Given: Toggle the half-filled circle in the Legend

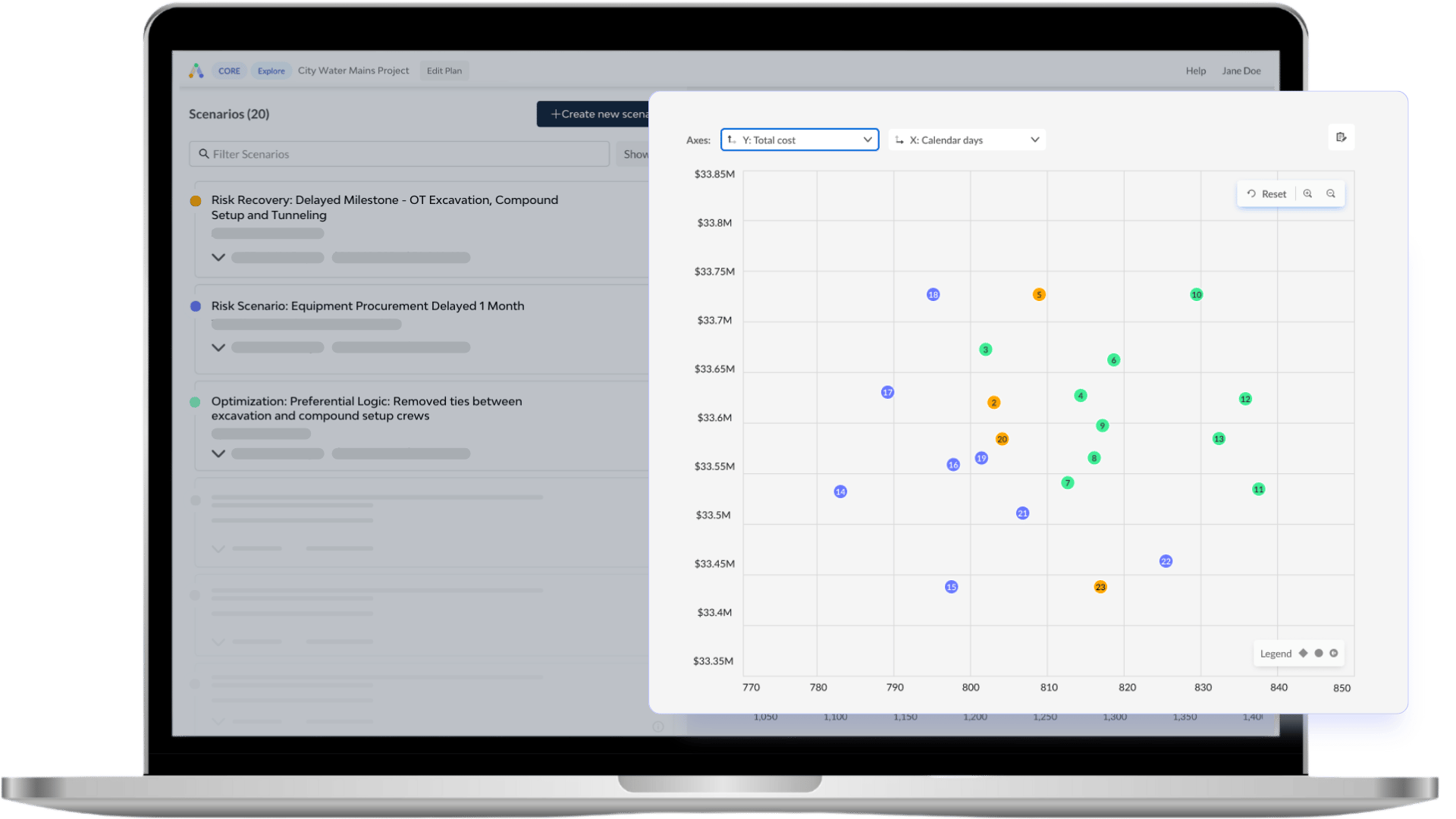Looking at the screenshot, I should point(1334,653).
